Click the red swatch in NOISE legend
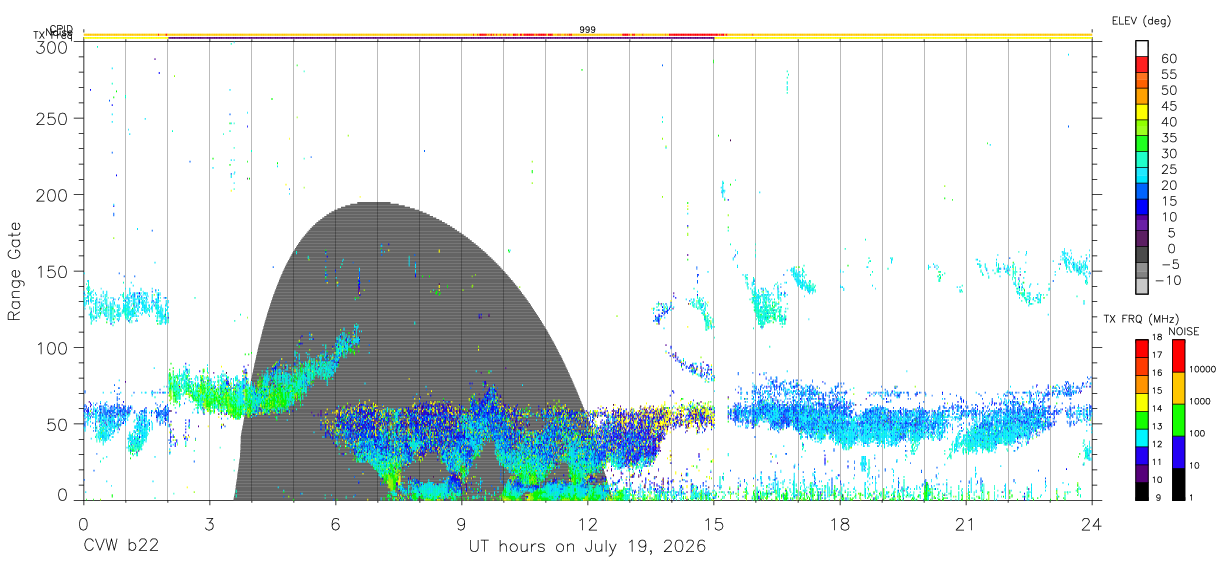Image resolution: width=1228 pixels, height=567 pixels. click(1178, 356)
